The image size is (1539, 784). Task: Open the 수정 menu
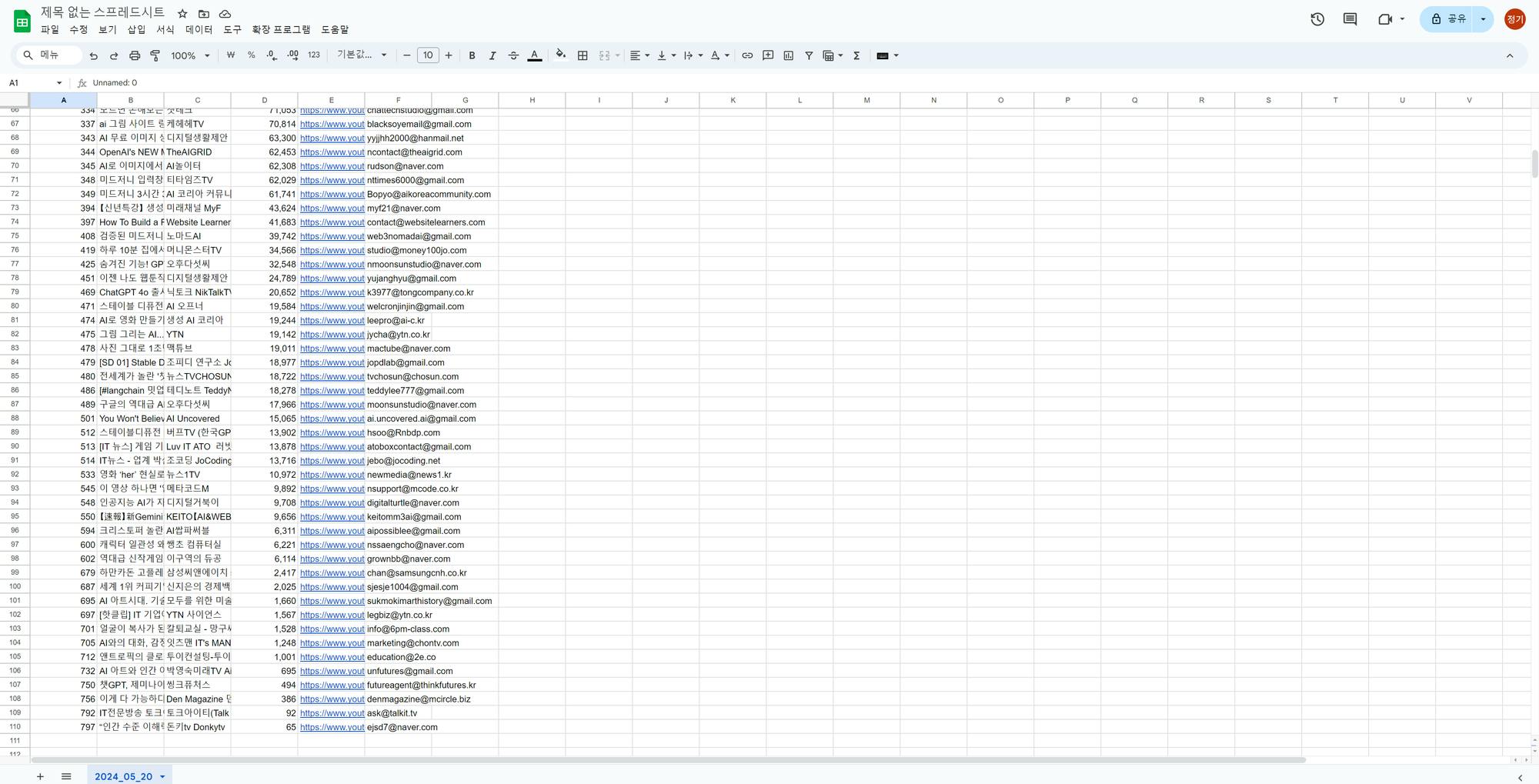point(78,30)
